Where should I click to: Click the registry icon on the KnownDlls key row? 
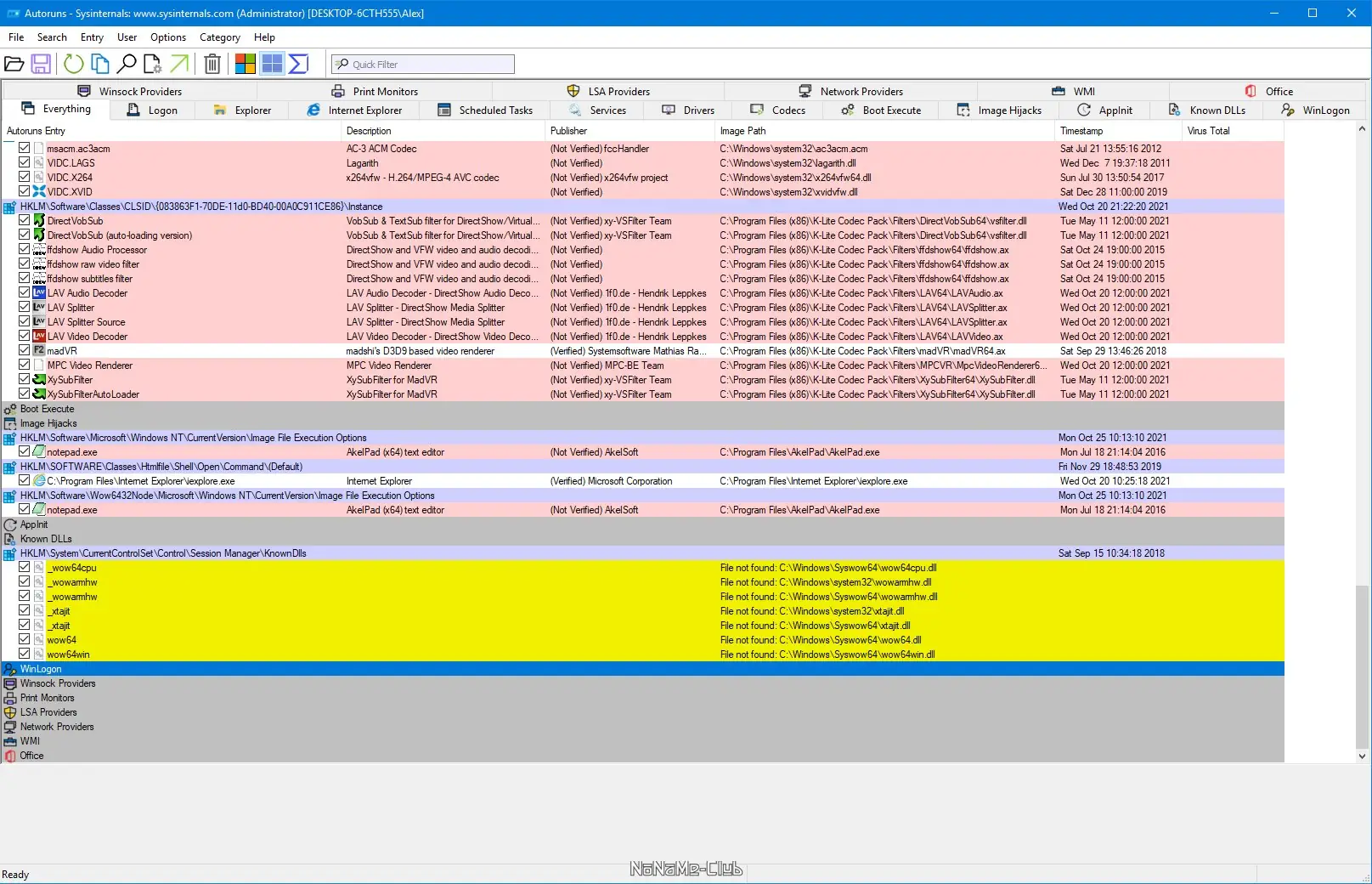click(10, 553)
